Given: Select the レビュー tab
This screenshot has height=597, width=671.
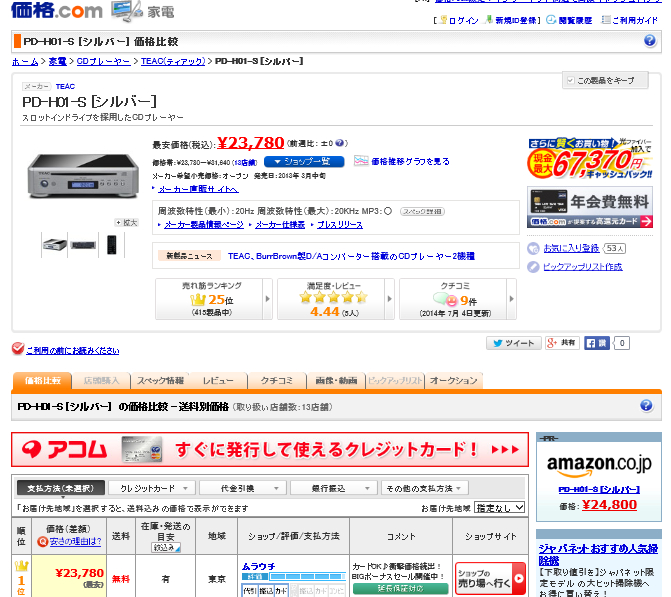Looking at the screenshot, I should pyautogui.click(x=218, y=381).
